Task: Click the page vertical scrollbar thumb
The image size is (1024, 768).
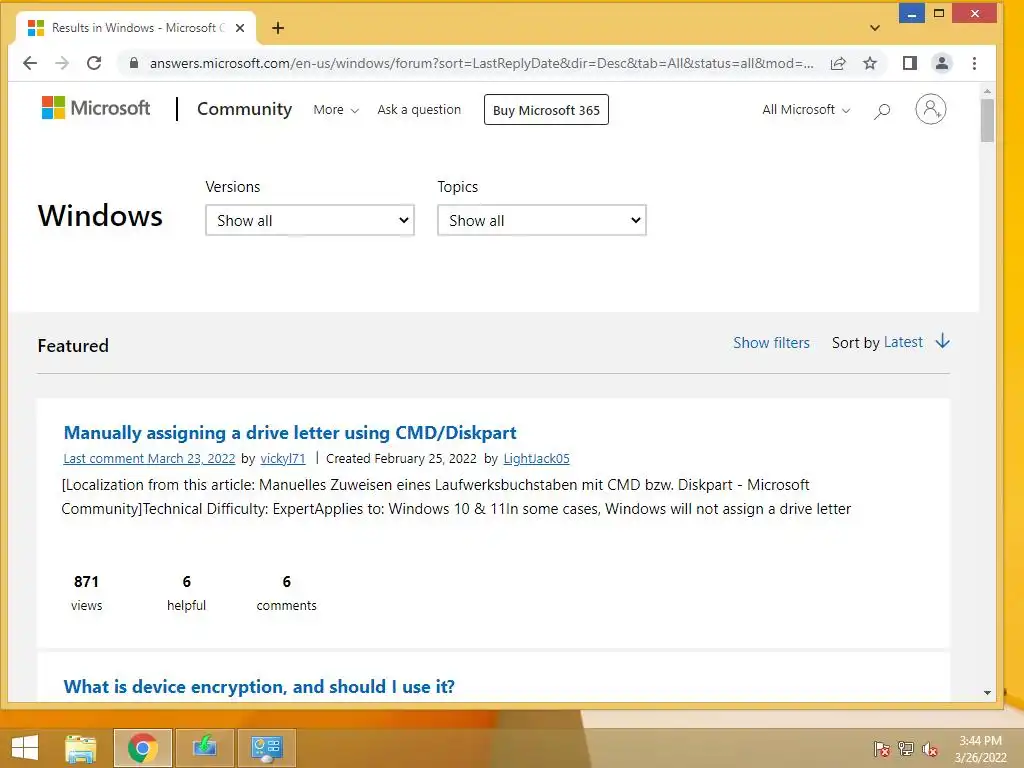Action: click(987, 120)
